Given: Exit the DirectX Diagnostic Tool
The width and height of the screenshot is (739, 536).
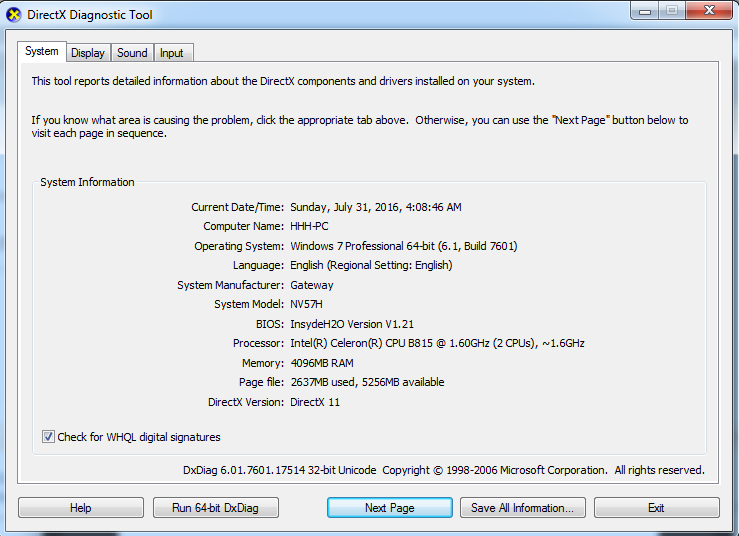Looking at the screenshot, I should click(x=656, y=508).
